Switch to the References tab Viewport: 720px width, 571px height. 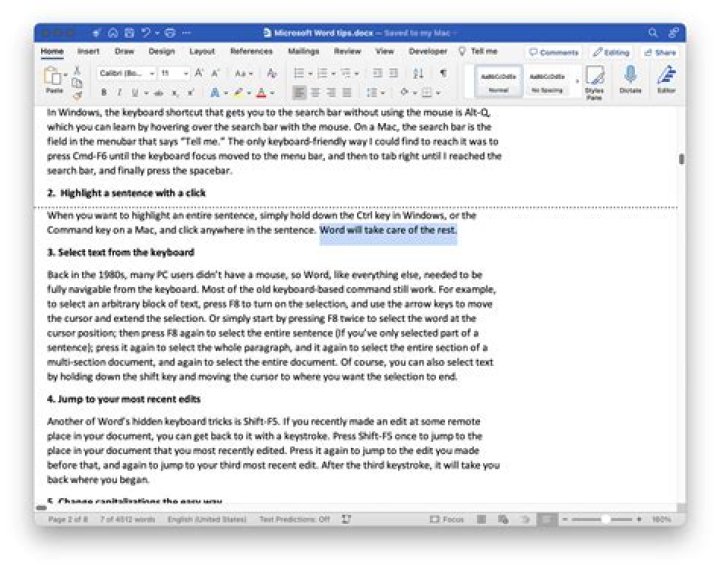[251, 51]
